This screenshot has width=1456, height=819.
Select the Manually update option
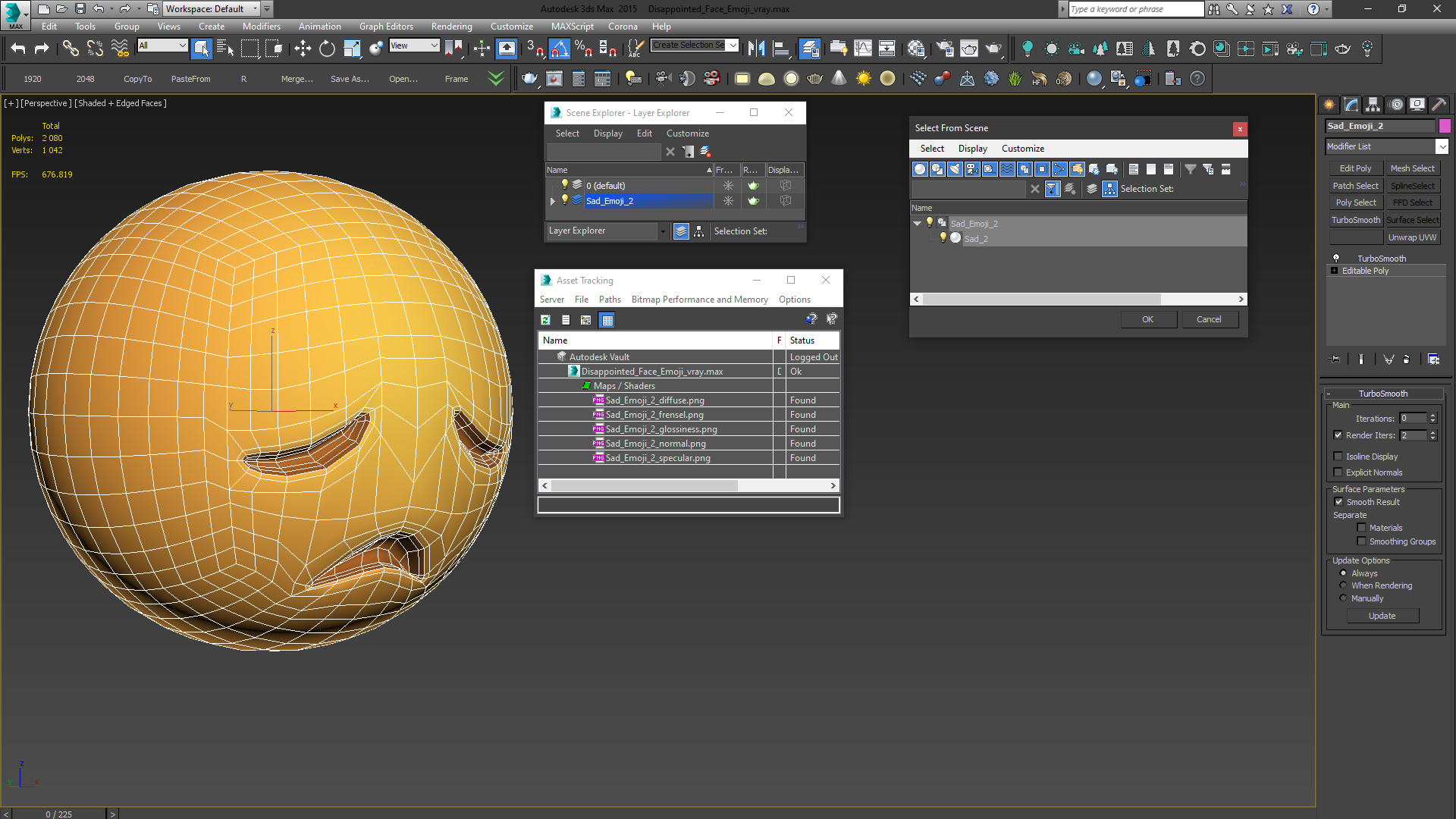click(1343, 598)
